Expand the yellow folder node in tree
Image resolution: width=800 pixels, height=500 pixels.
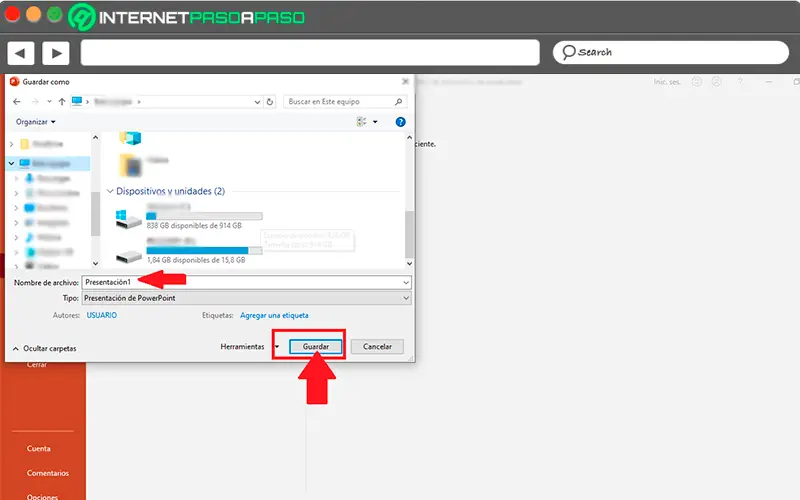point(11,144)
